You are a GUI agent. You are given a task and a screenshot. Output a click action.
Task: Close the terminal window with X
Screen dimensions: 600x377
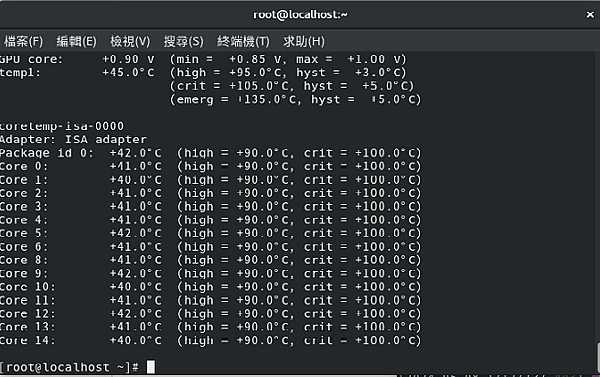590,15
